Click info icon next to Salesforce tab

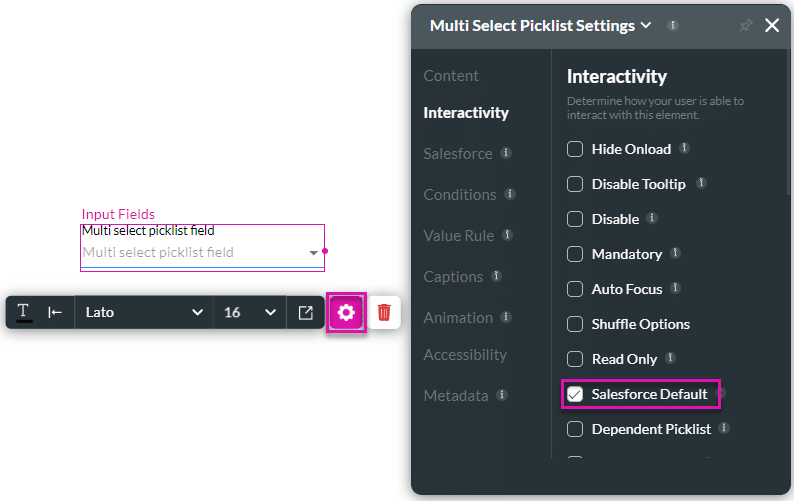[x=507, y=153]
